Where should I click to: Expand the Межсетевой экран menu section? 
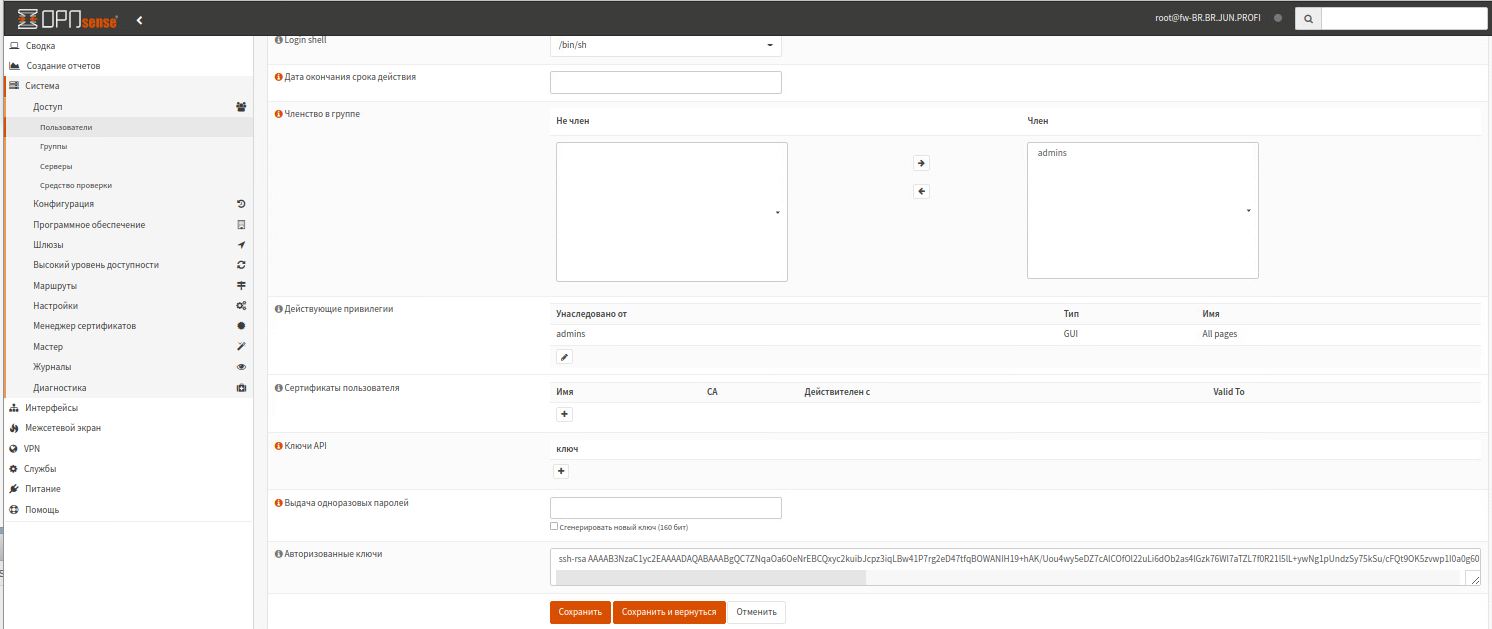pyautogui.click(x=62, y=428)
